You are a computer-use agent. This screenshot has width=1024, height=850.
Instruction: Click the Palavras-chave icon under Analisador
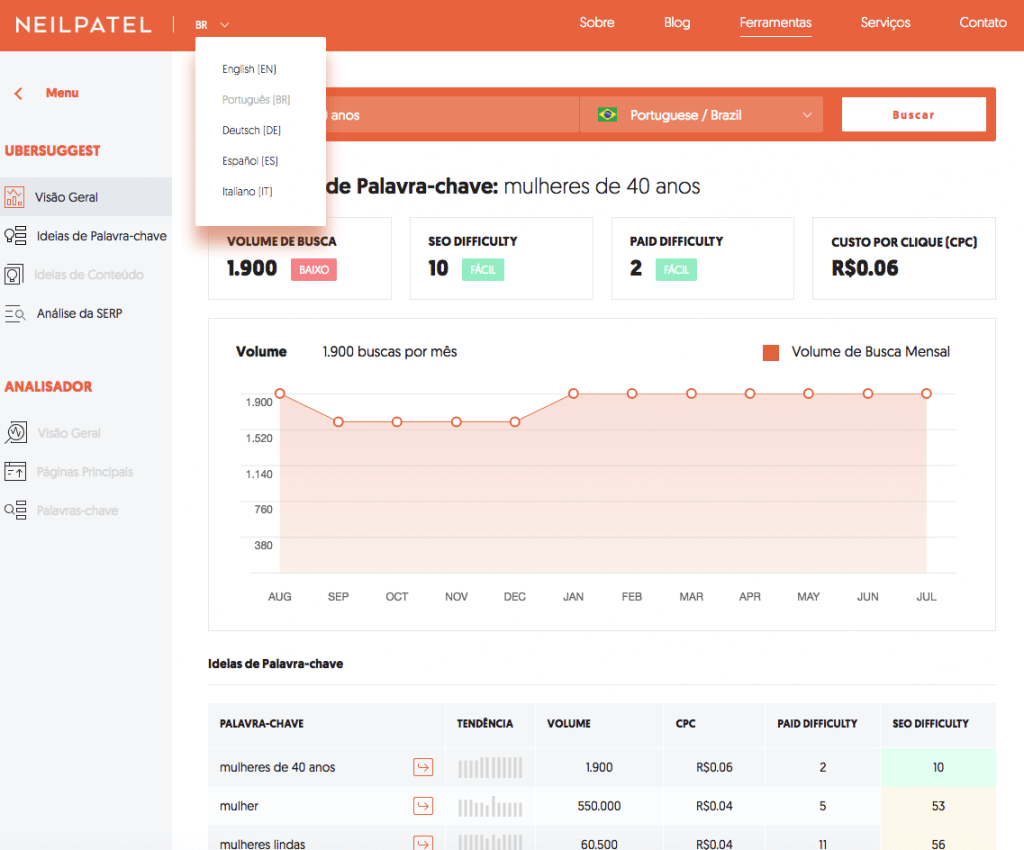tap(15, 510)
